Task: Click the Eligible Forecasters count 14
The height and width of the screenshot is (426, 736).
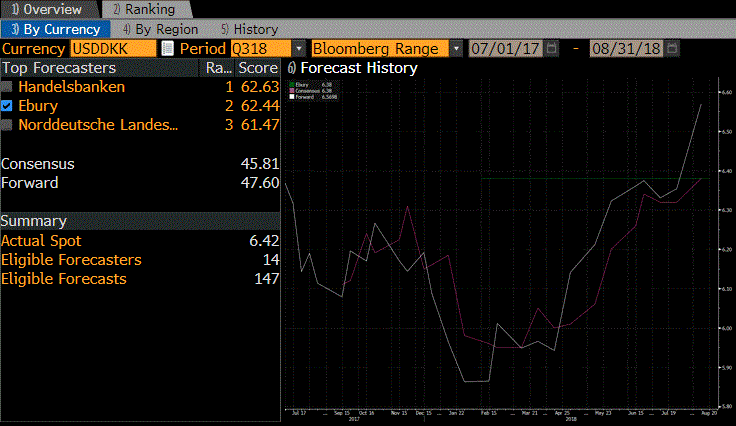Action: 271,260
